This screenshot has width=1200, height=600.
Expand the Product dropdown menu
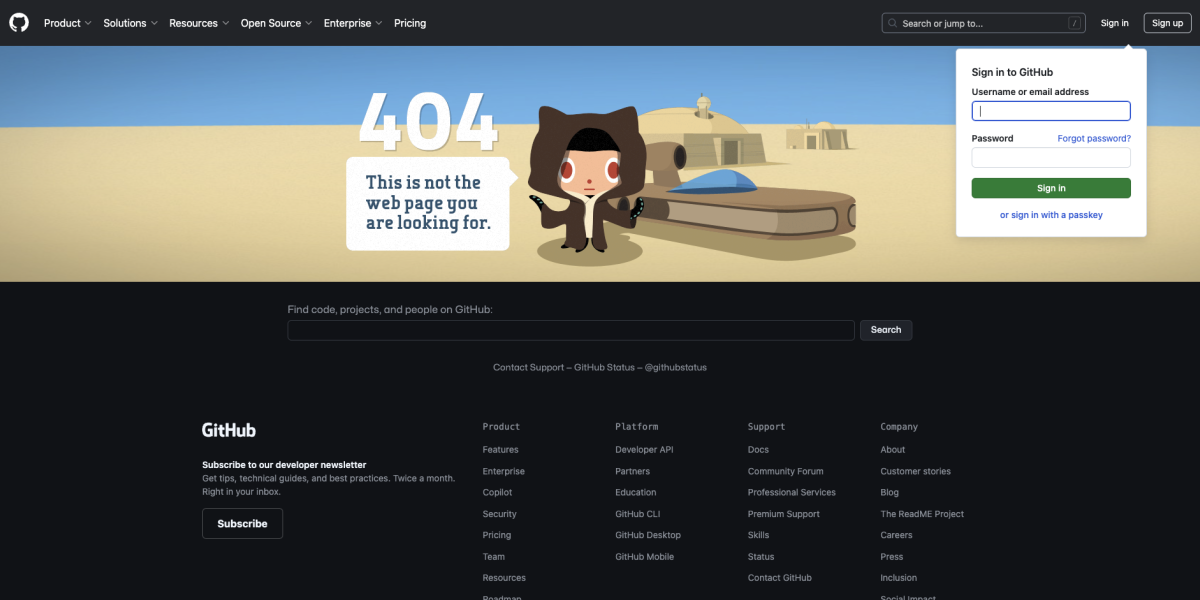67,23
